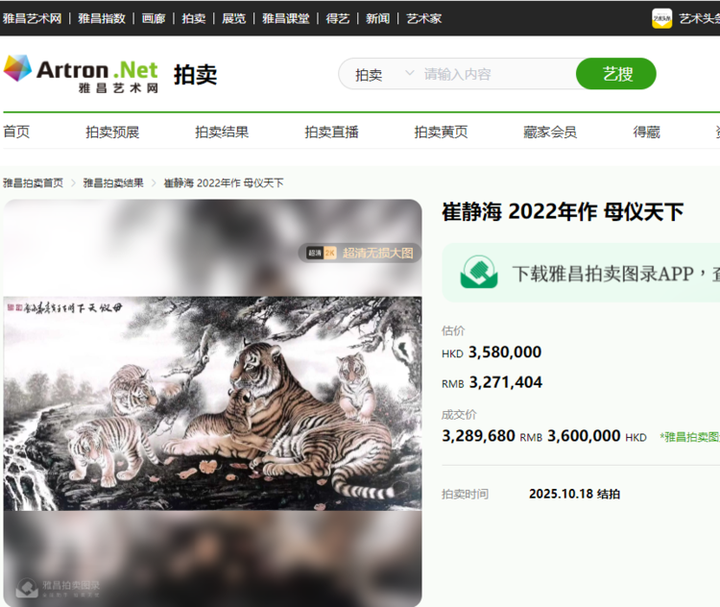
Task: Open the 拍卖黄页 tab
Action: (x=441, y=132)
